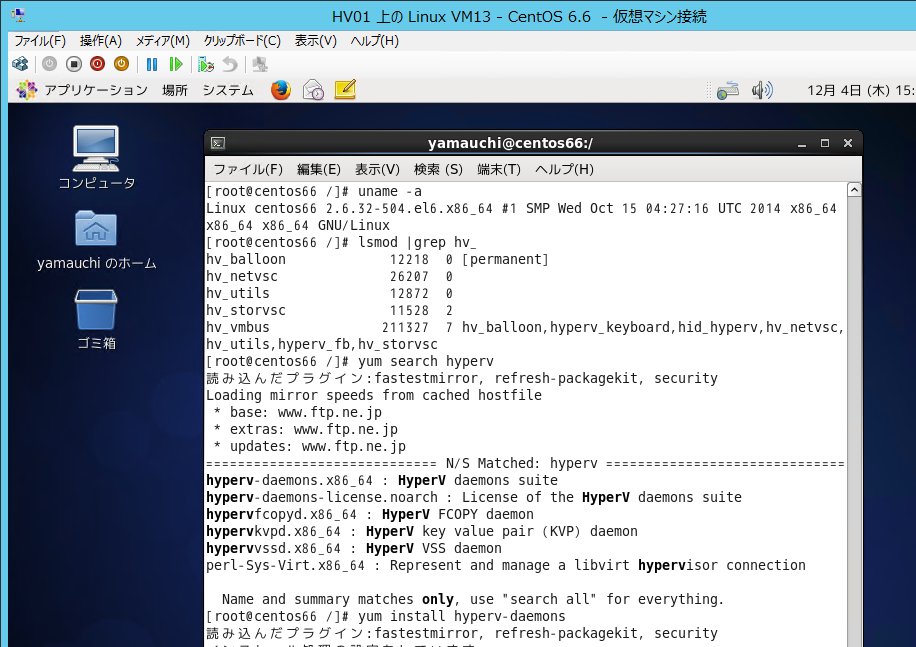Maximize the terminal window
Screen dimensions: 916x647
tap(825, 143)
